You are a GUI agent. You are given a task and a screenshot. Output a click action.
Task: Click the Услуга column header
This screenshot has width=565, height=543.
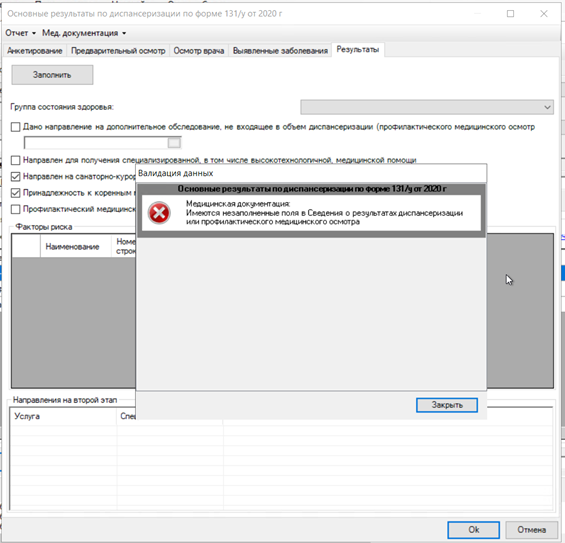63,417
